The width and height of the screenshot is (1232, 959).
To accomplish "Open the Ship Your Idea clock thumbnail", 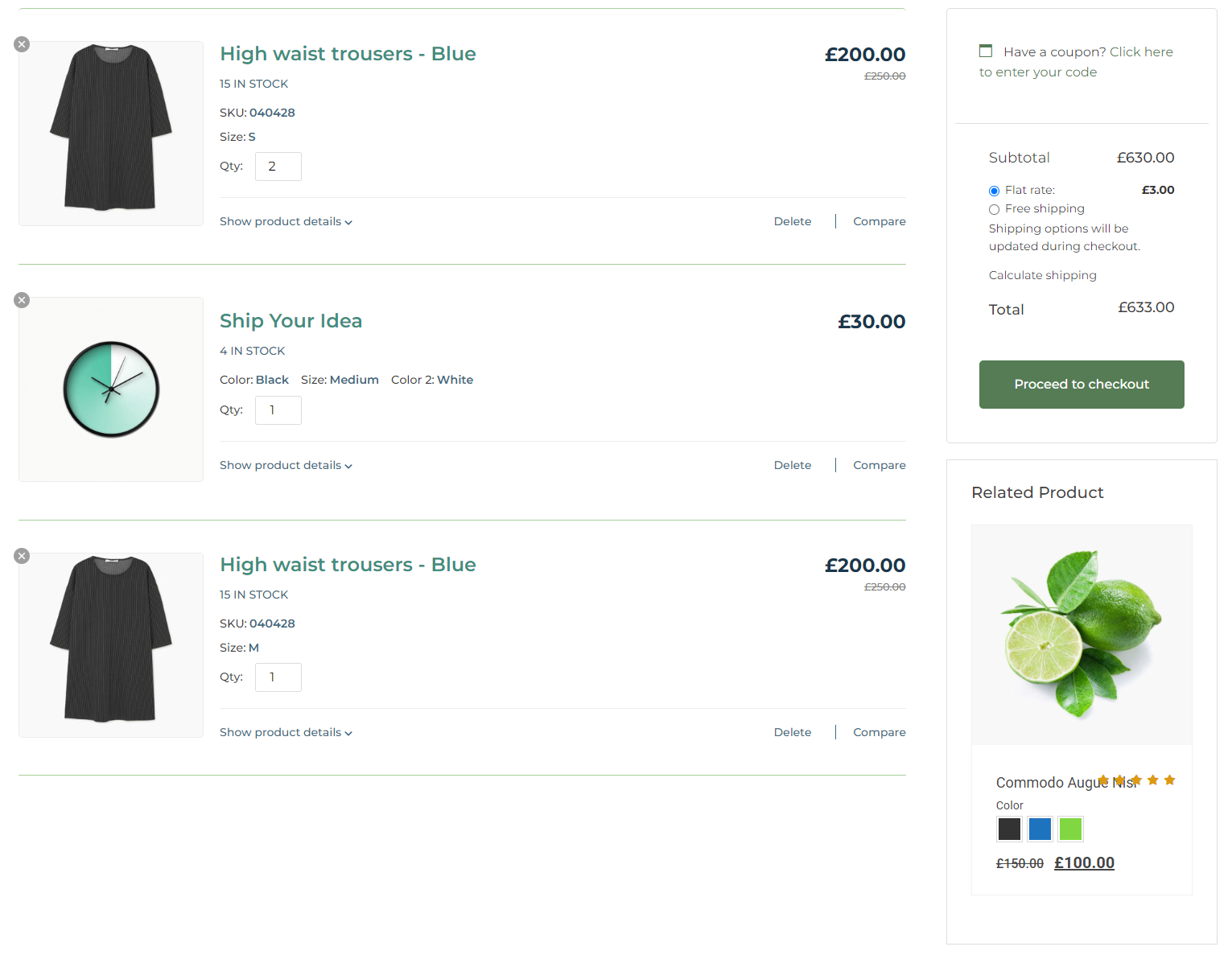I will 111,389.
